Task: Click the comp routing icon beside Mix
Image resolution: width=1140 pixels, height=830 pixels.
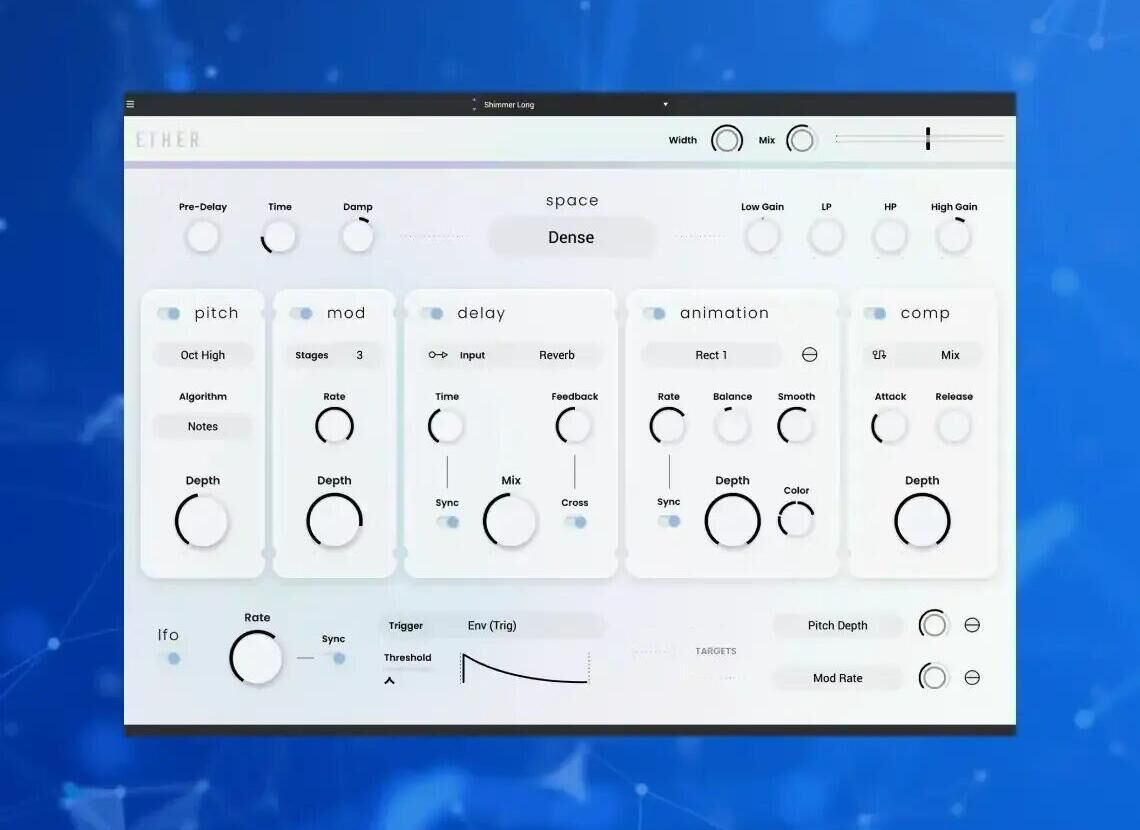Action: click(880, 355)
